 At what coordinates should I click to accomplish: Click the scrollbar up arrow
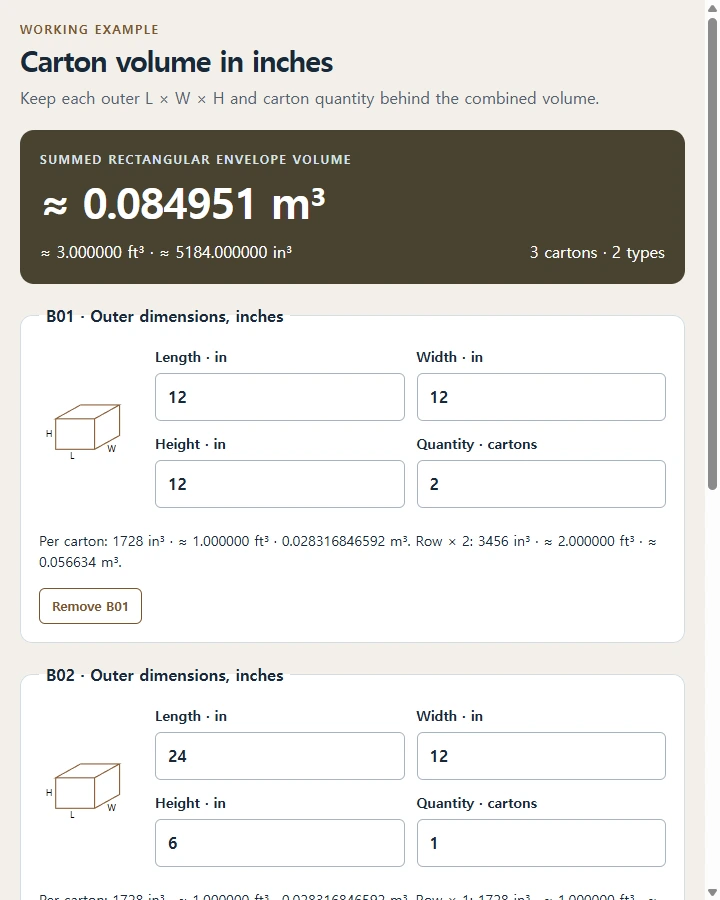[x=713, y=8]
